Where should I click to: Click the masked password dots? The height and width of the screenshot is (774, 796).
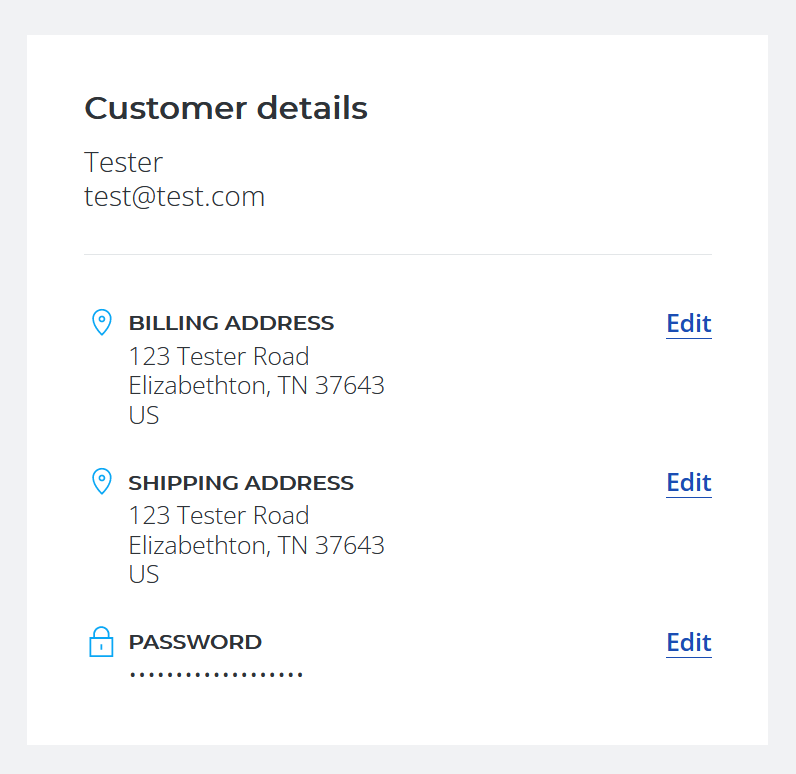click(216, 675)
